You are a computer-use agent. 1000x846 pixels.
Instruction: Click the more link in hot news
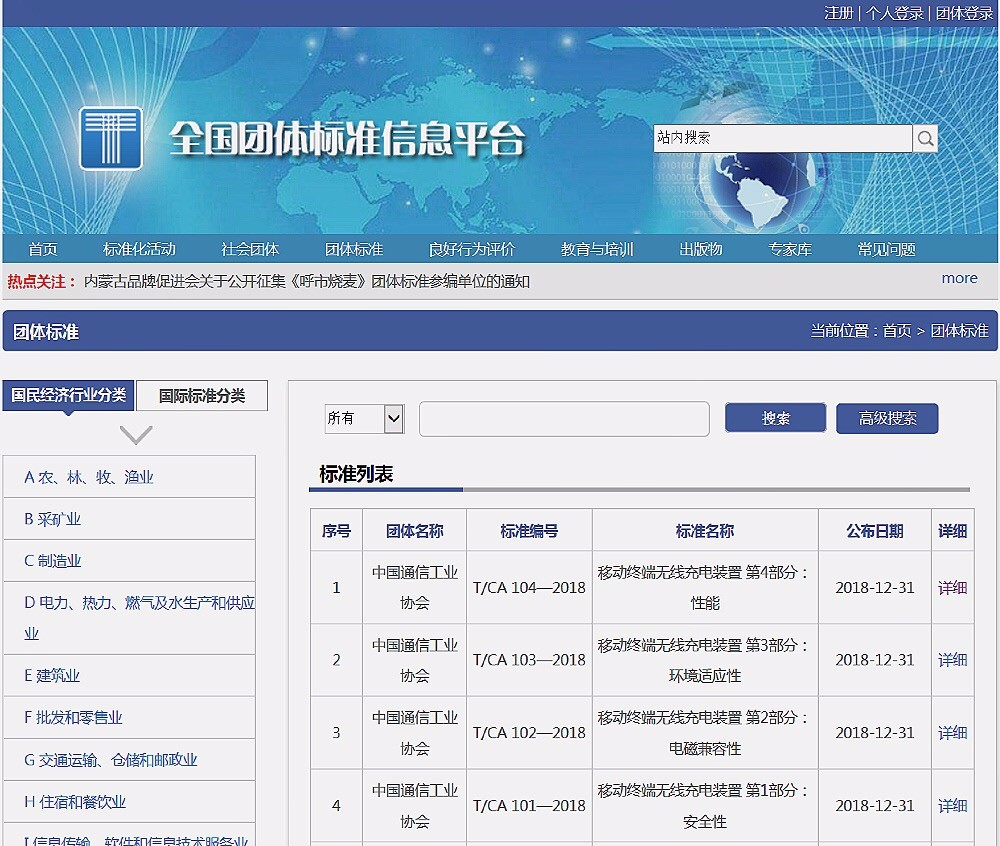959,279
